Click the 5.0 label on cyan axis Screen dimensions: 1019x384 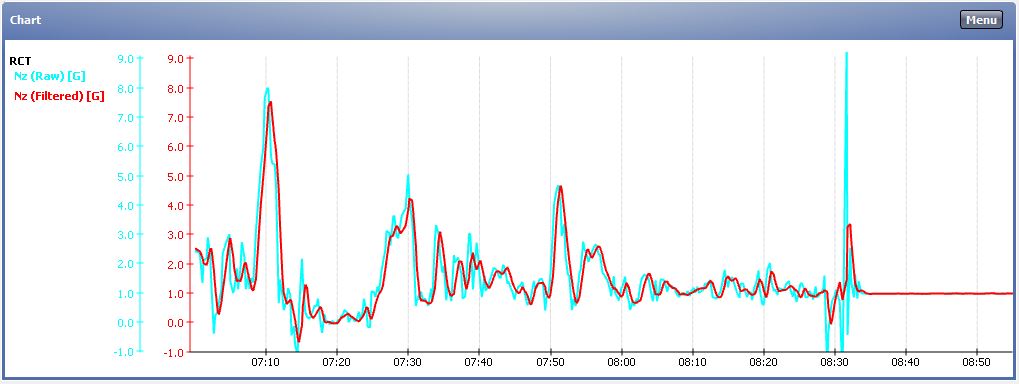[x=125, y=175]
